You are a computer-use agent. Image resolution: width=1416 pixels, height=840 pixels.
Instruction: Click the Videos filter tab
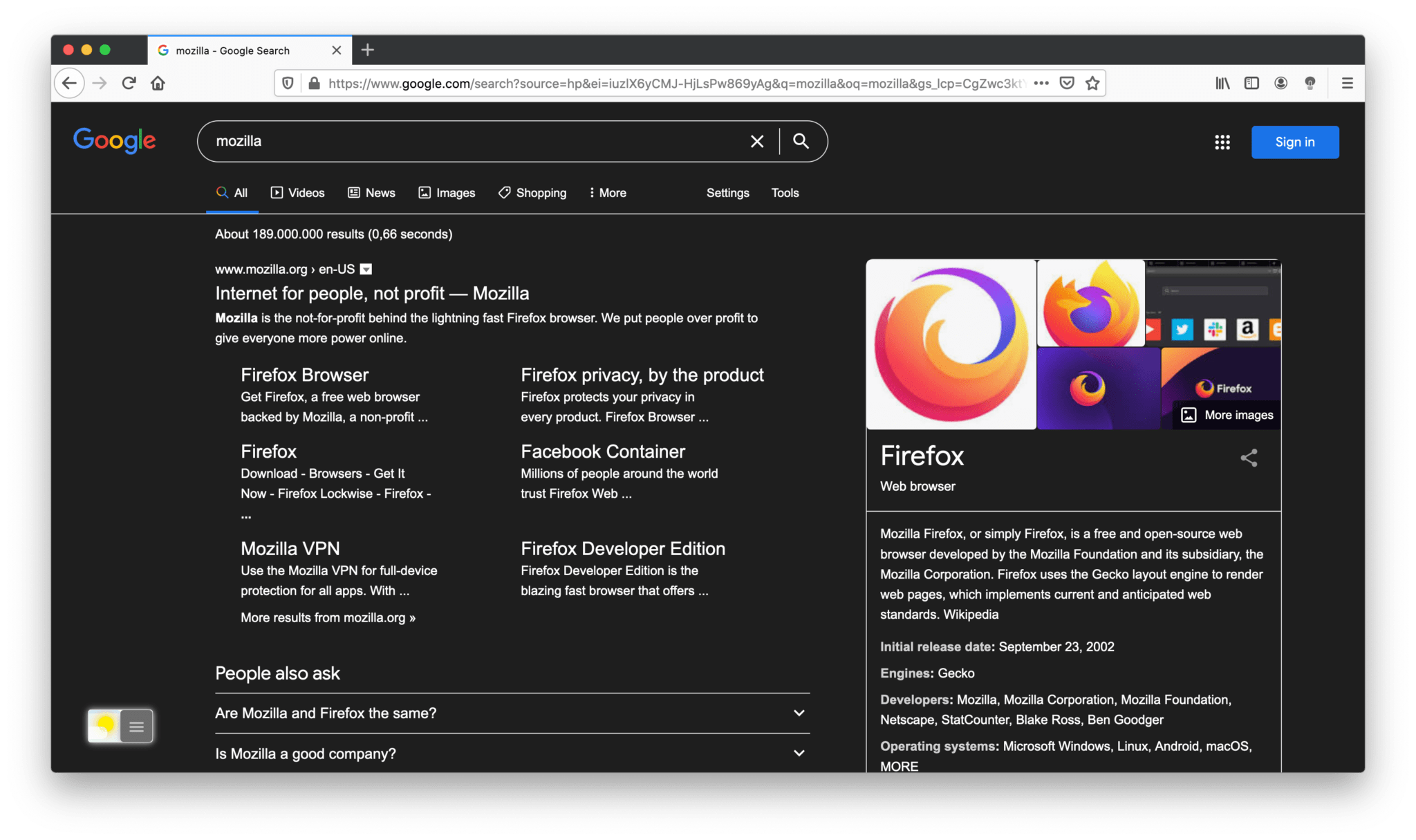click(297, 192)
